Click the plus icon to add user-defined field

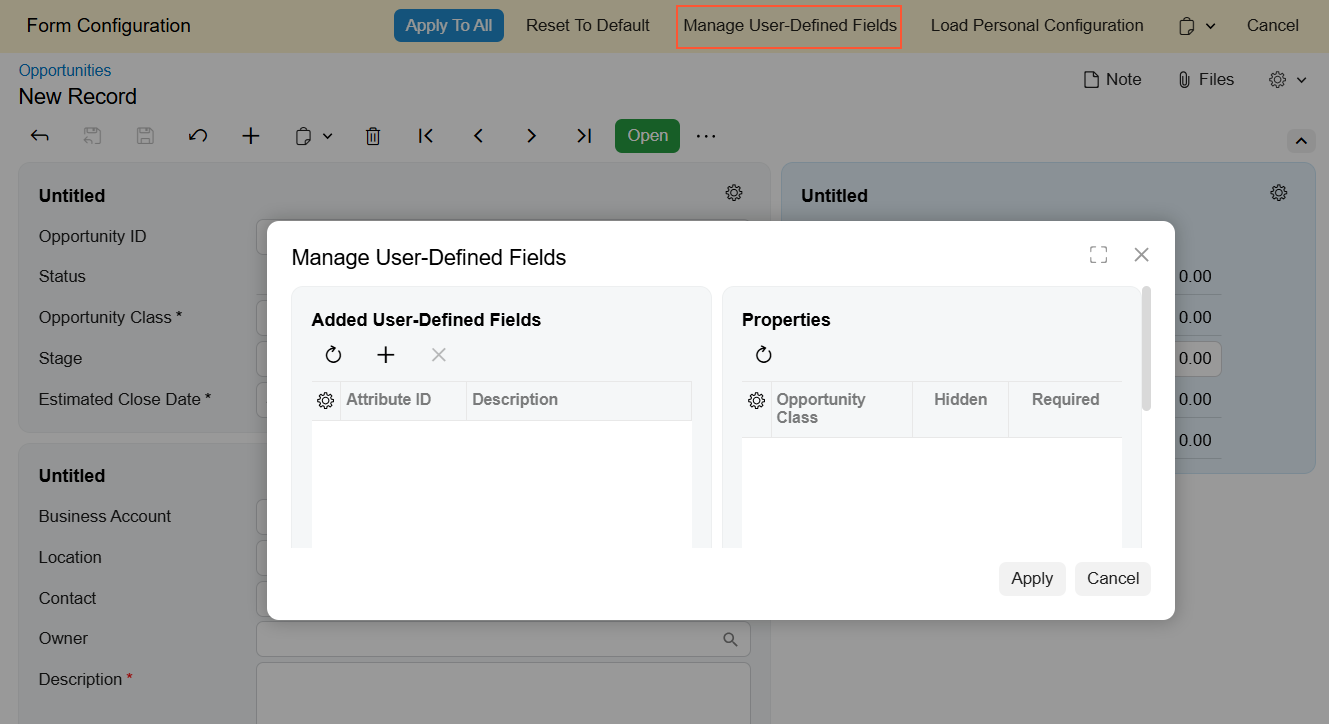click(386, 355)
